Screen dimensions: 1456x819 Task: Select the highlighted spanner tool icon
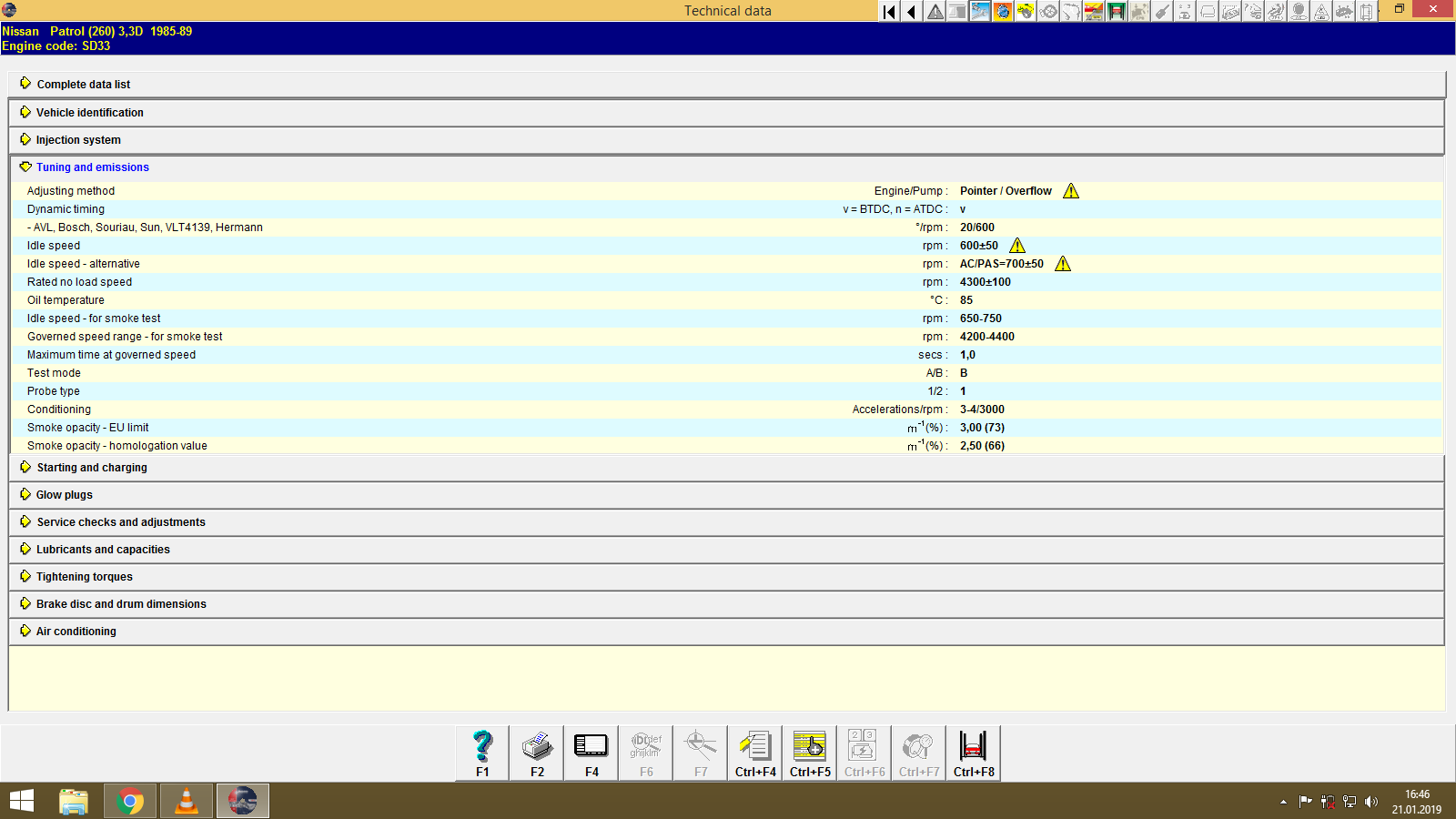click(980, 12)
